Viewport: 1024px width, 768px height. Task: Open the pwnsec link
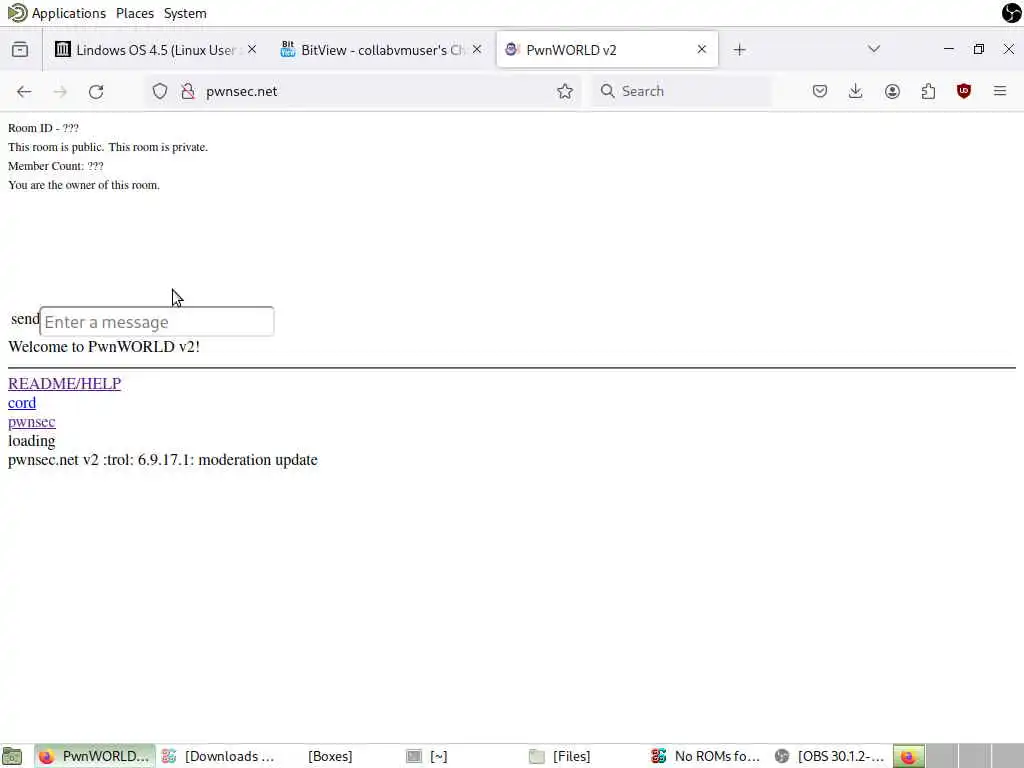(31, 422)
